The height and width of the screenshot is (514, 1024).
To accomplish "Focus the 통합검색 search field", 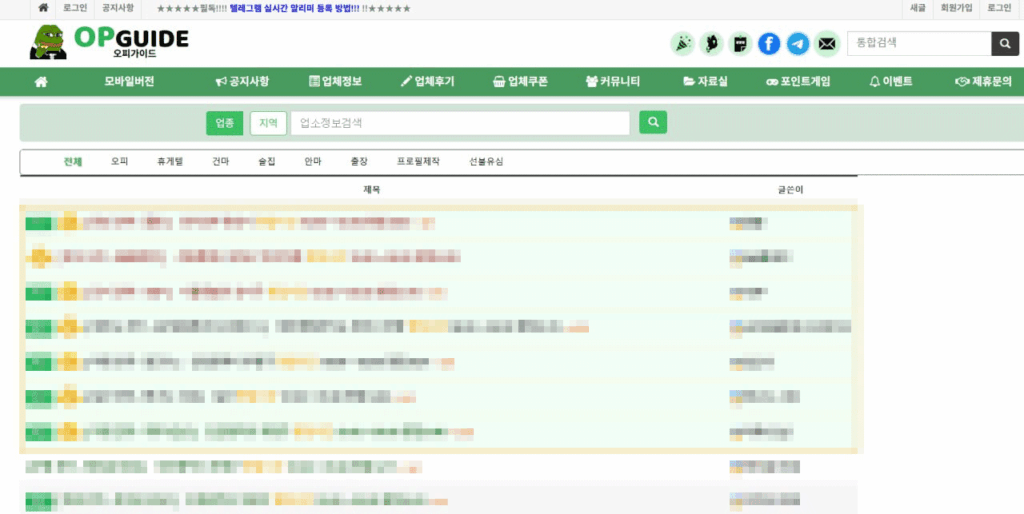I will coord(920,44).
